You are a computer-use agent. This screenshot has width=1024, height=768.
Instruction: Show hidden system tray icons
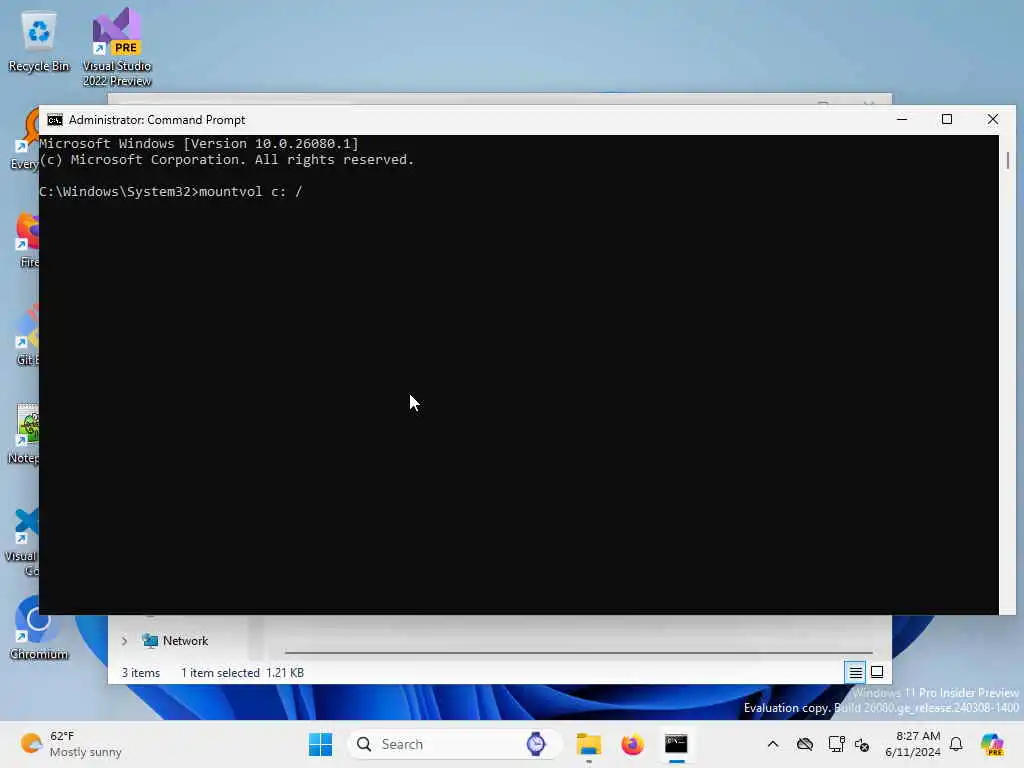773,744
